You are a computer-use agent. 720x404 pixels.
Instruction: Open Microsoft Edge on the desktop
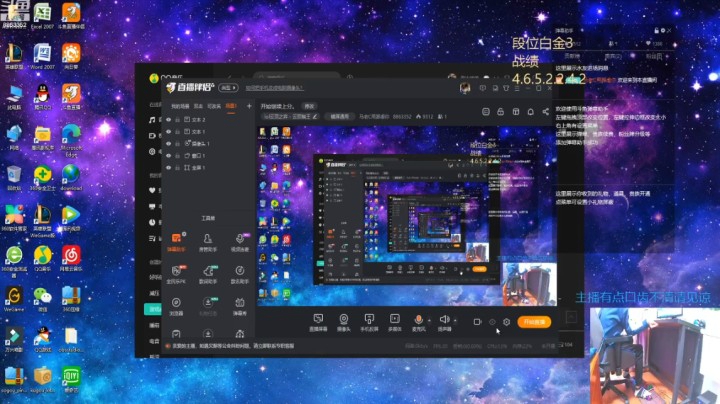[71, 140]
